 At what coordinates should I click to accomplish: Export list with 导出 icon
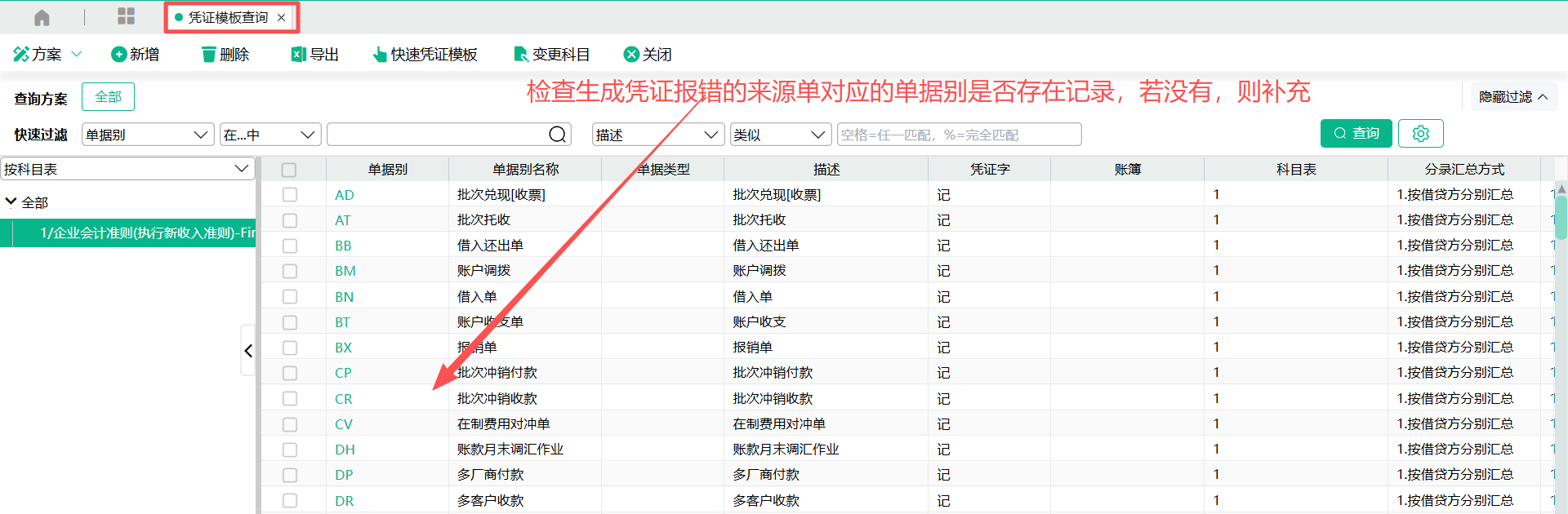[x=299, y=55]
